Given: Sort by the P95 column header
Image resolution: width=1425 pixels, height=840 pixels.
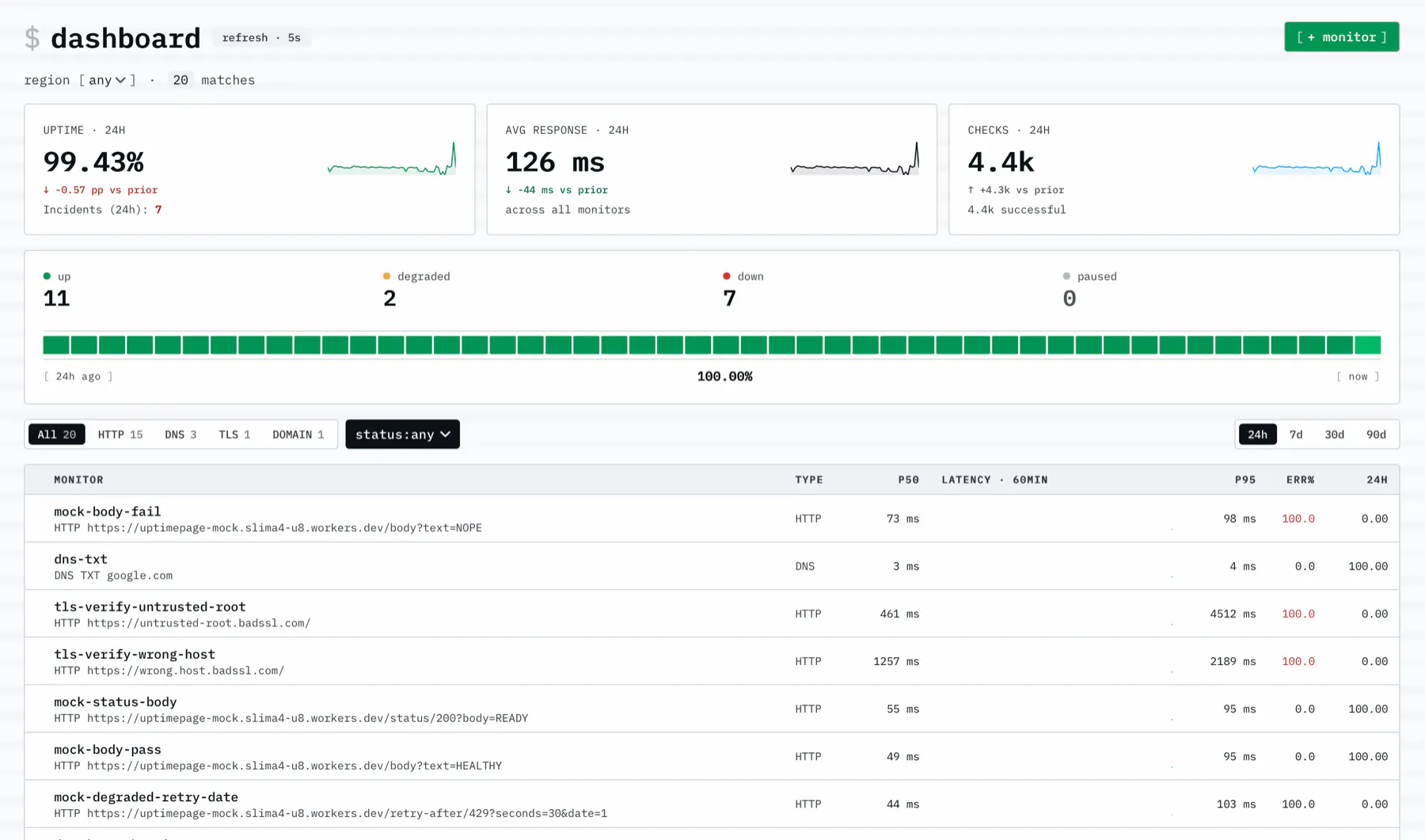Looking at the screenshot, I should 1245,480.
